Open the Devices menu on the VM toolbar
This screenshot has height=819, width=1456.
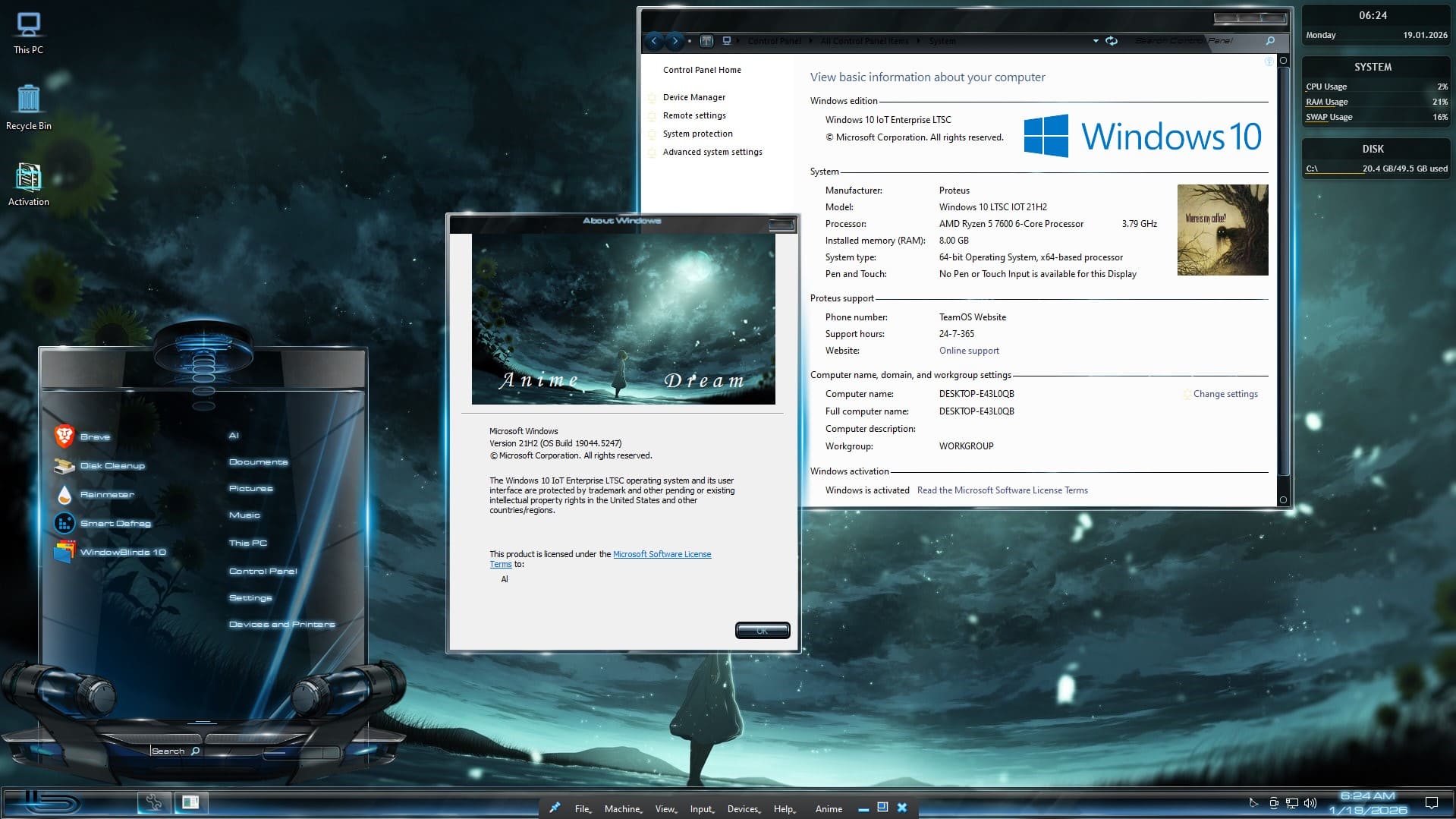(744, 809)
